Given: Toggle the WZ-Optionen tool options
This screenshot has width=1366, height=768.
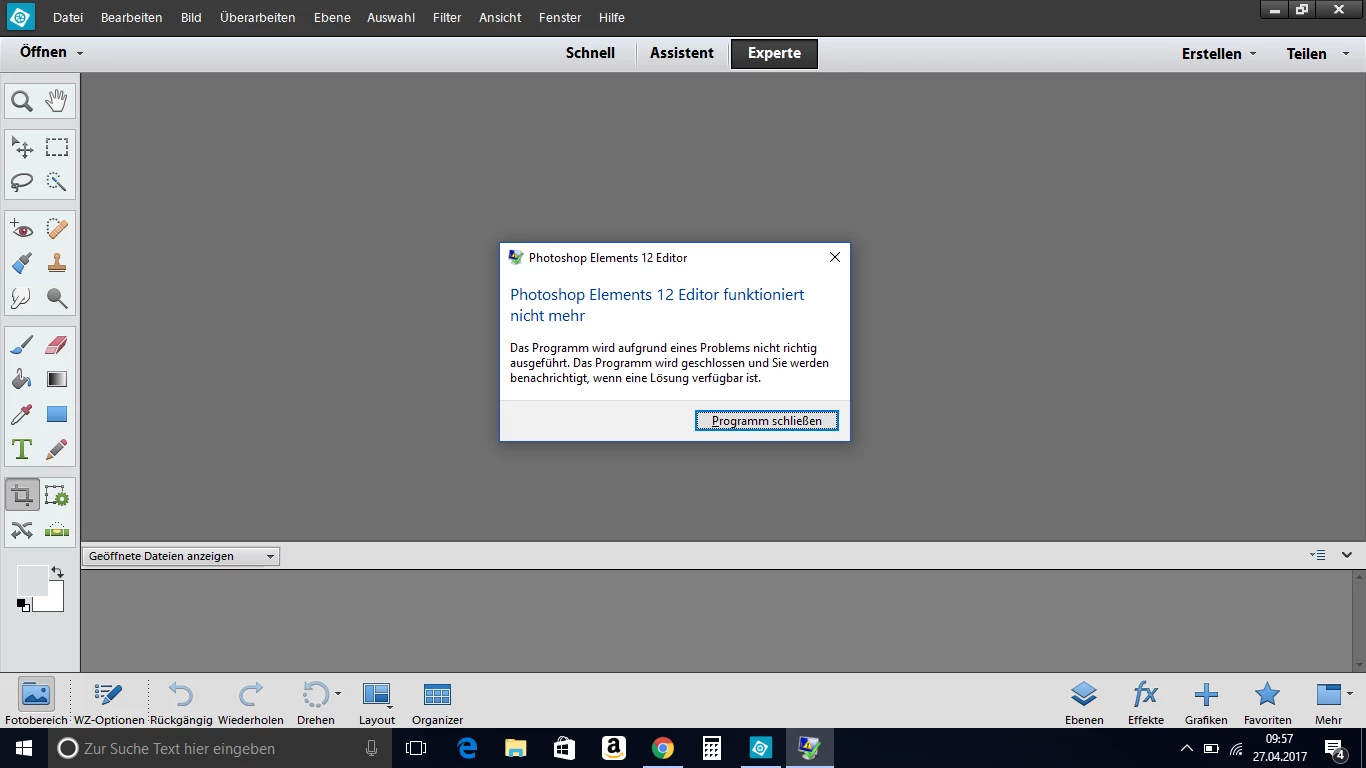Looking at the screenshot, I should click(x=109, y=702).
